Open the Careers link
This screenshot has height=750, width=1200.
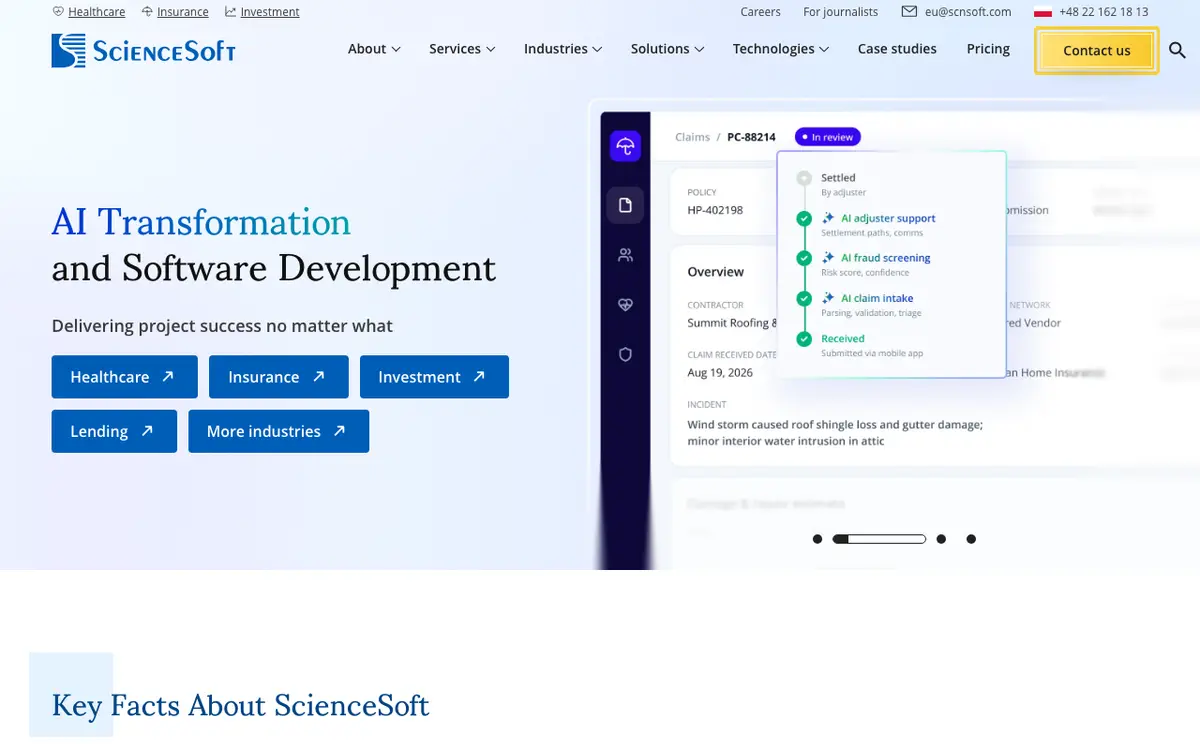760,12
